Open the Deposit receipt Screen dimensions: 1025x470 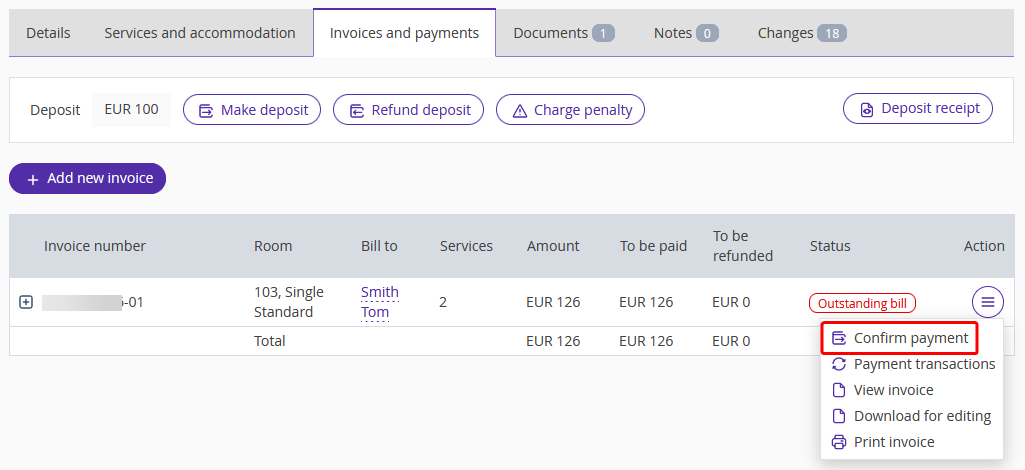pyautogui.click(x=918, y=109)
